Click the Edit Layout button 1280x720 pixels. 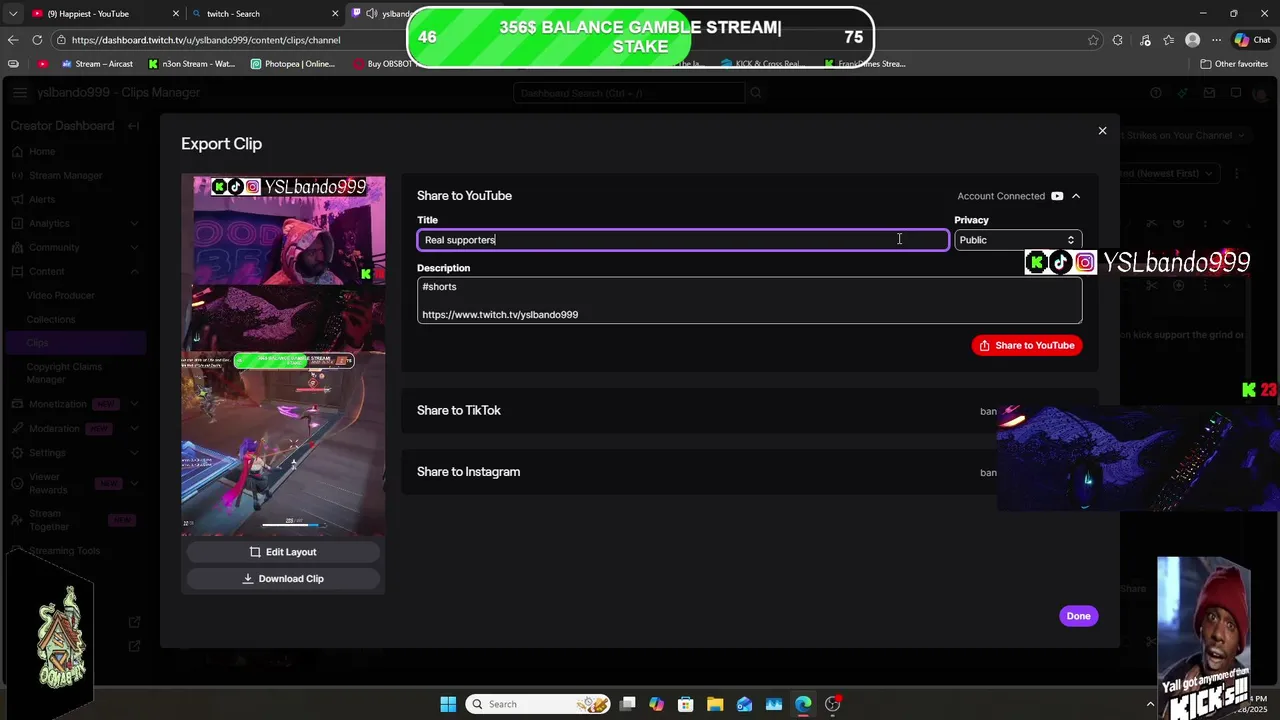tap(283, 552)
